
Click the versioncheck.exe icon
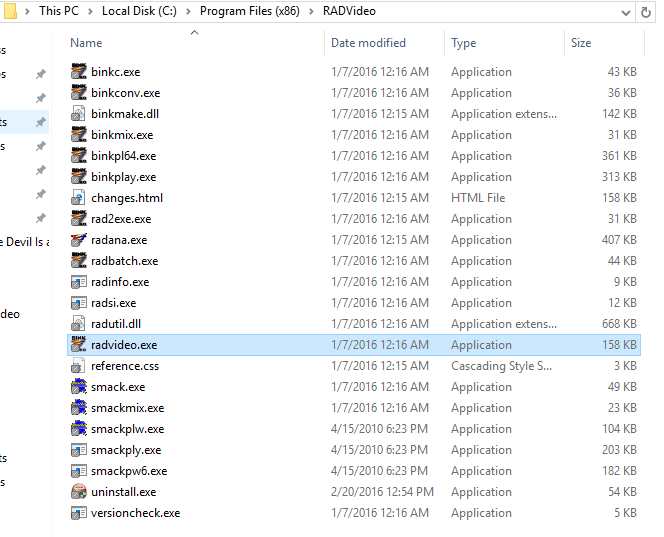pos(79,513)
